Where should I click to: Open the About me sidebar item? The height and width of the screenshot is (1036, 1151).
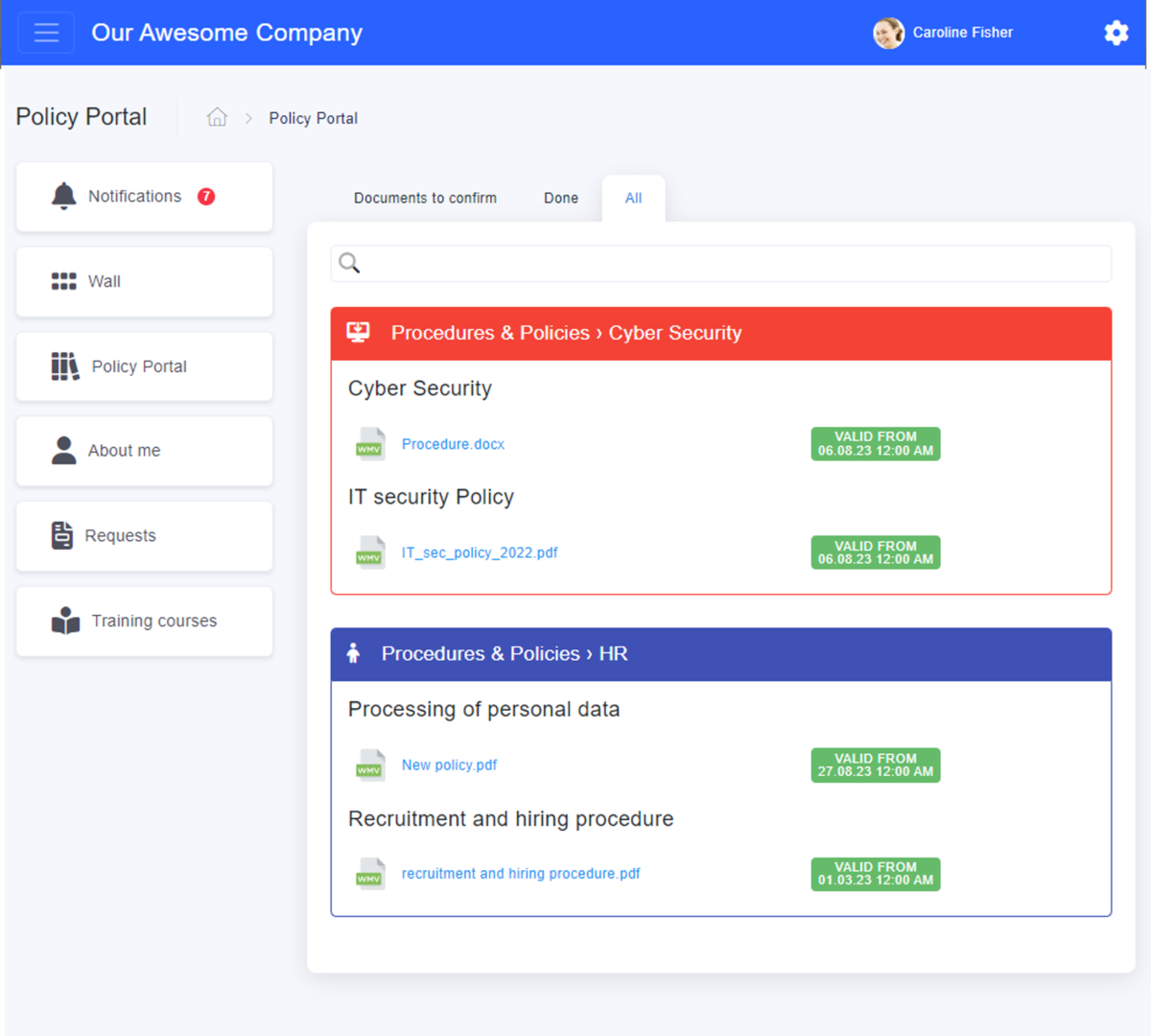point(144,451)
